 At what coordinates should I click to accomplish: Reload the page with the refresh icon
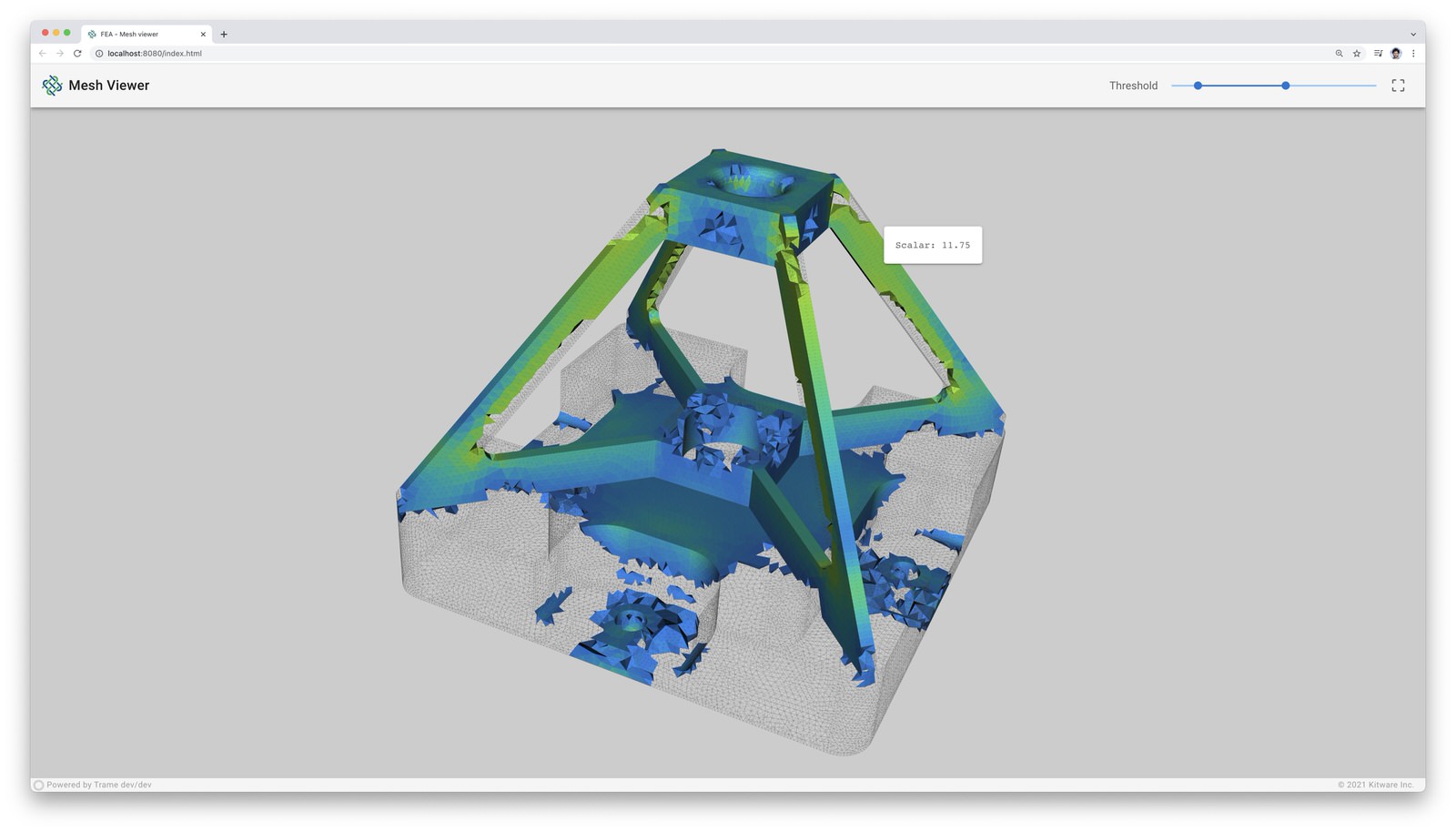coord(77,54)
